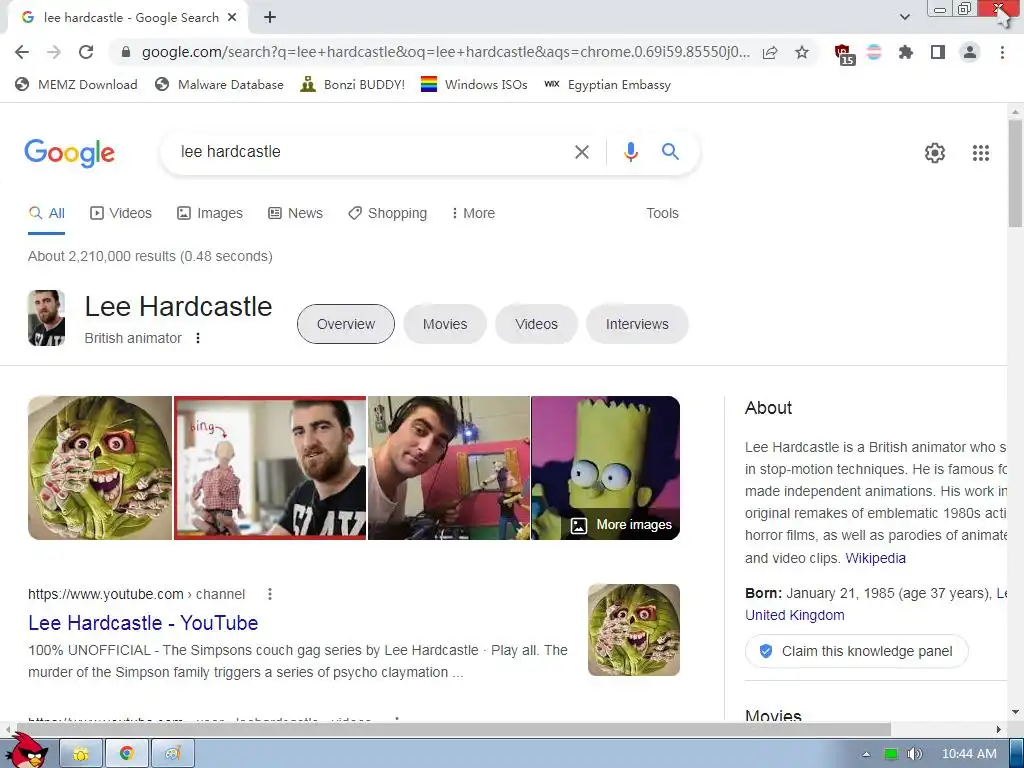Open Lee Hardcastle profile photo thumbnail
Image resolution: width=1024 pixels, height=768 pixels.
pos(46,318)
